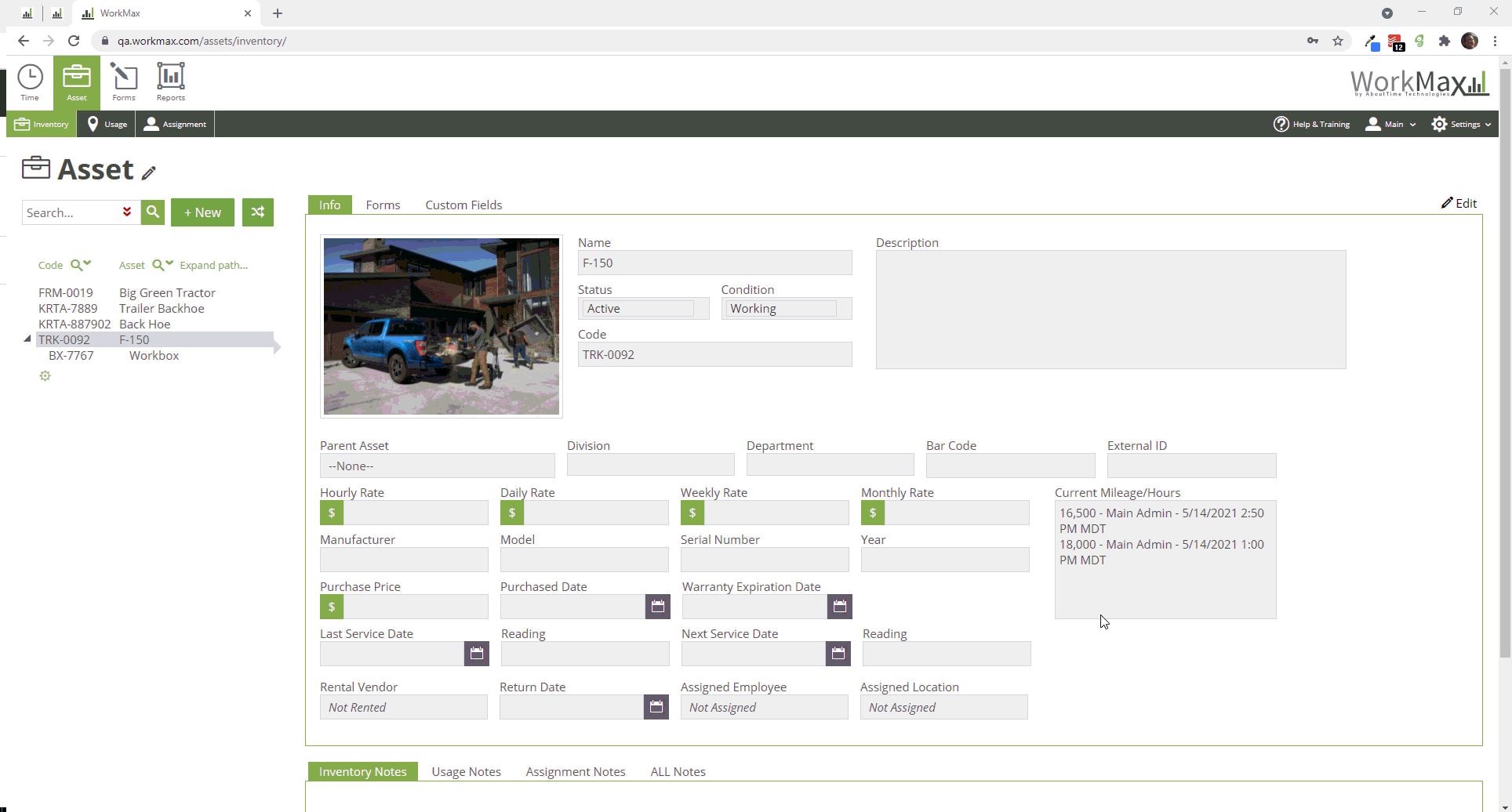Open the Return Date calendar picker
This screenshot has width=1512, height=812.
click(656, 707)
